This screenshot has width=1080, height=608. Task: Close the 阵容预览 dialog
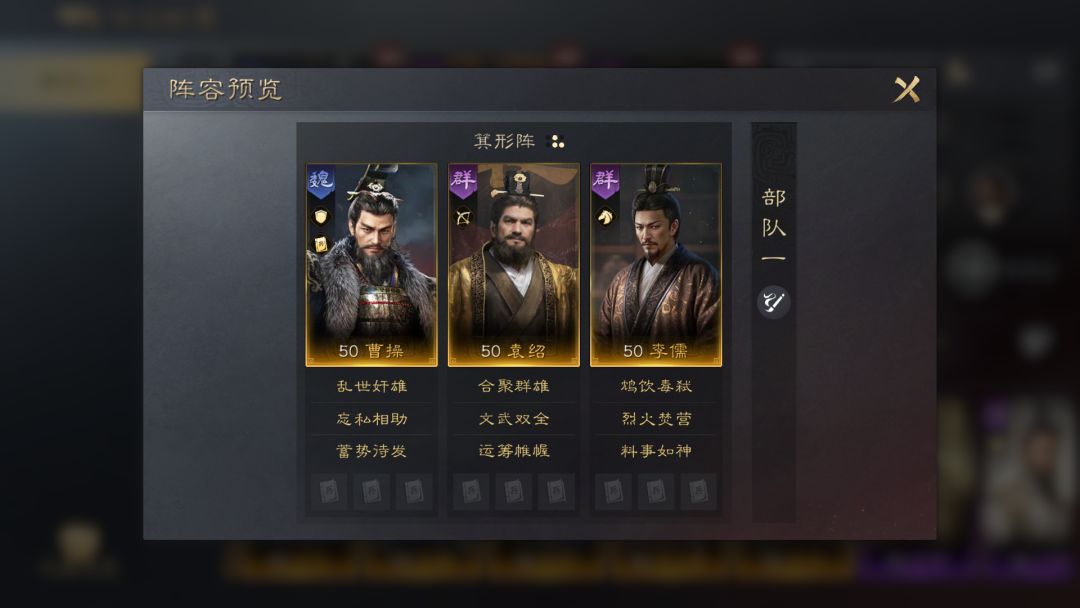click(x=906, y=90)
